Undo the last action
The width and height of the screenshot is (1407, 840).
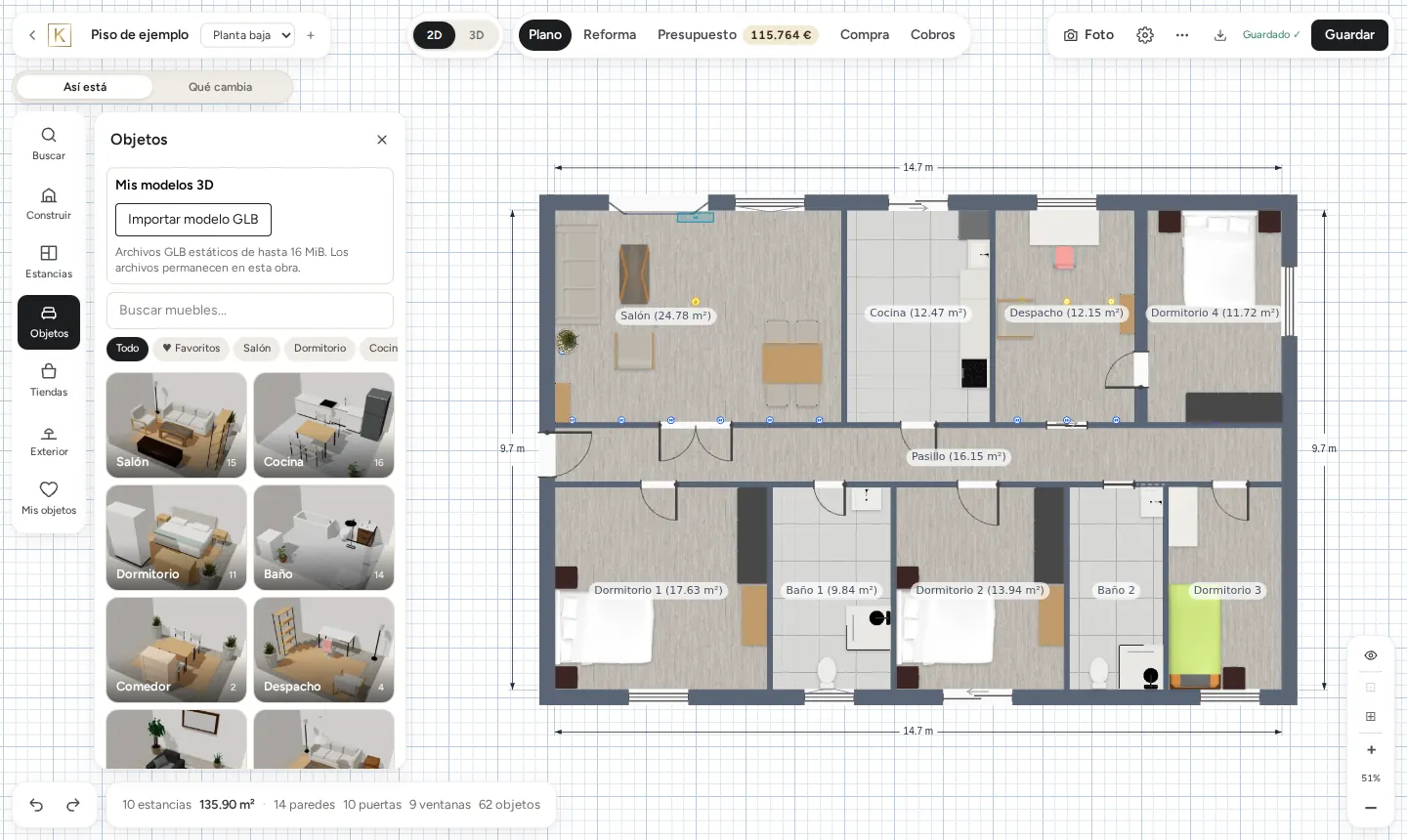click(x=36, y=805)
